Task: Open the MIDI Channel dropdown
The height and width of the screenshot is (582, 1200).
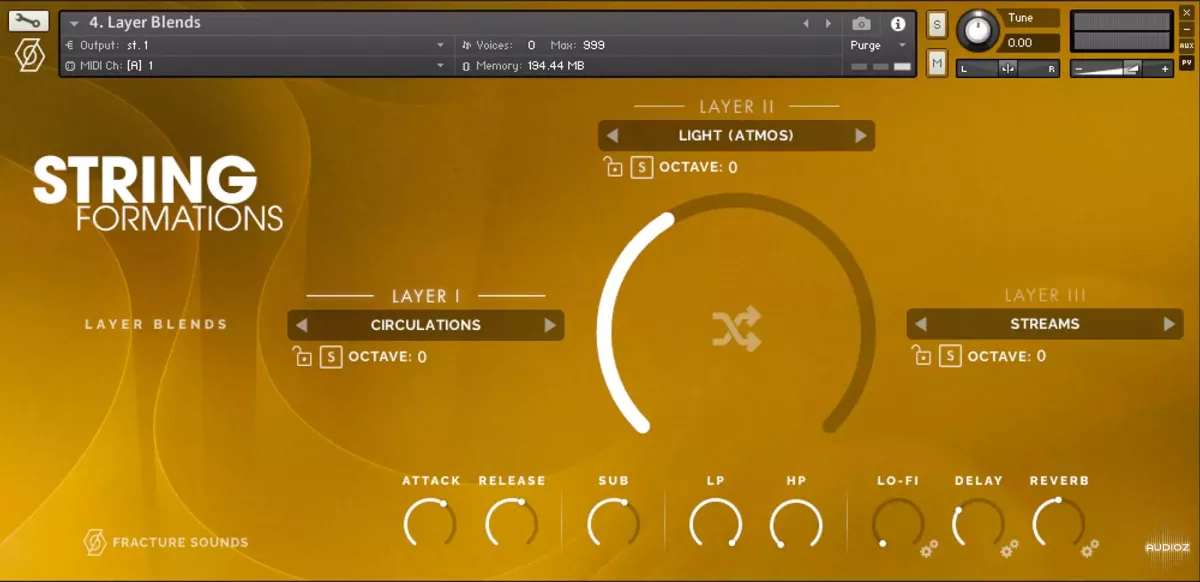Action: (x=440, y=66)
